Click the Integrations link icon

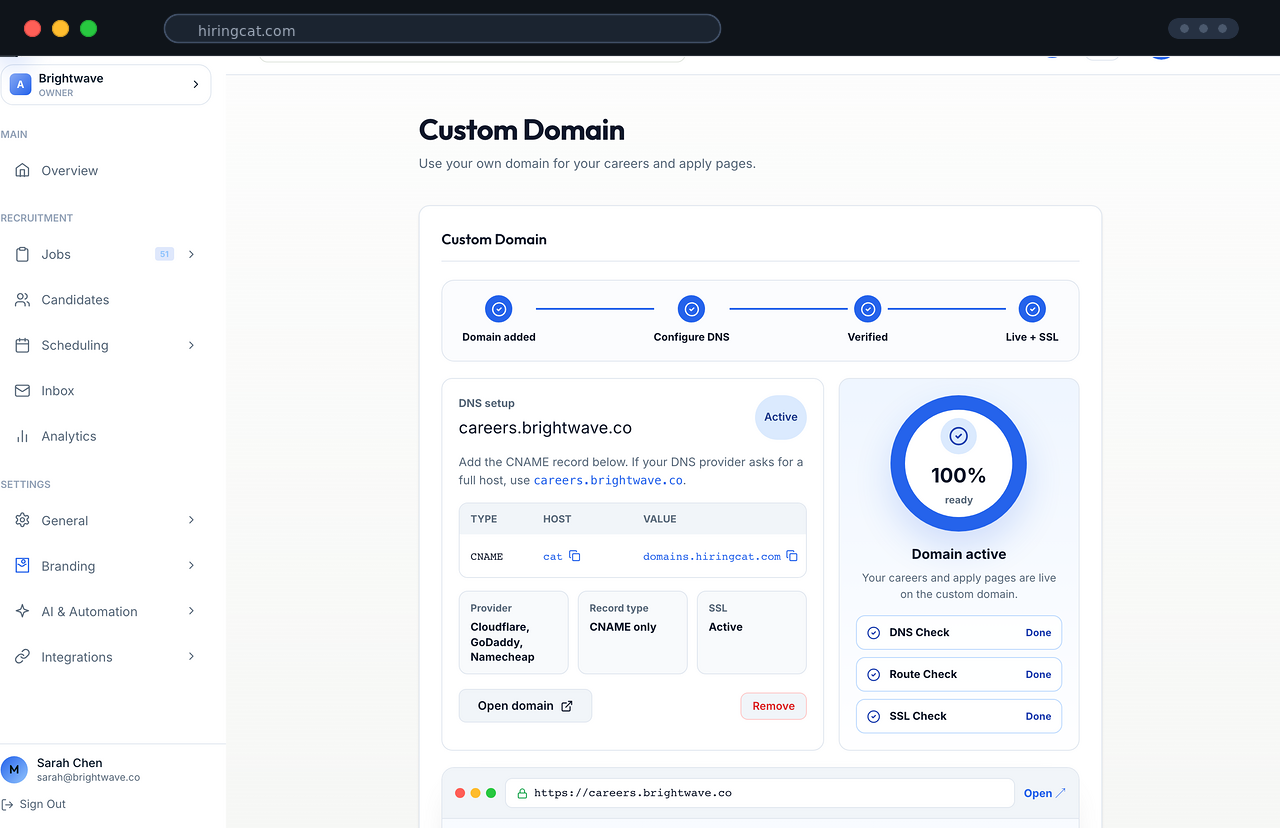(x=22, y=657)
